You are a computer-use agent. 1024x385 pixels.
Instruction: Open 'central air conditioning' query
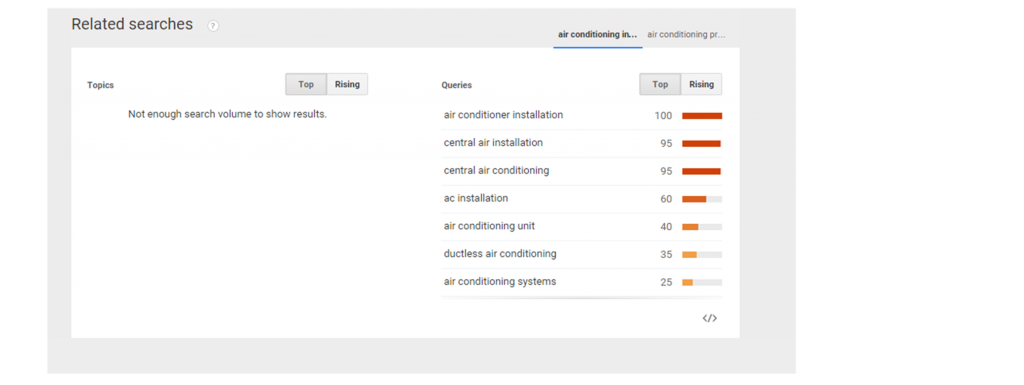(496, 170)
